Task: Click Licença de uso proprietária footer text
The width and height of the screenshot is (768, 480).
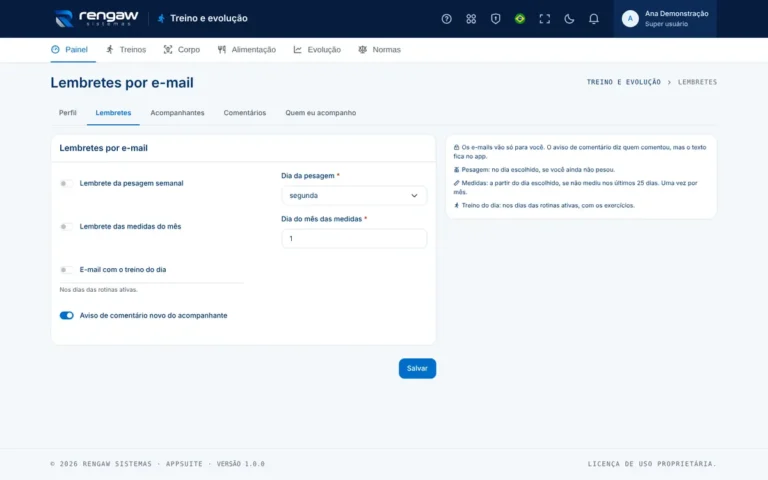Action: click(652, 464)
